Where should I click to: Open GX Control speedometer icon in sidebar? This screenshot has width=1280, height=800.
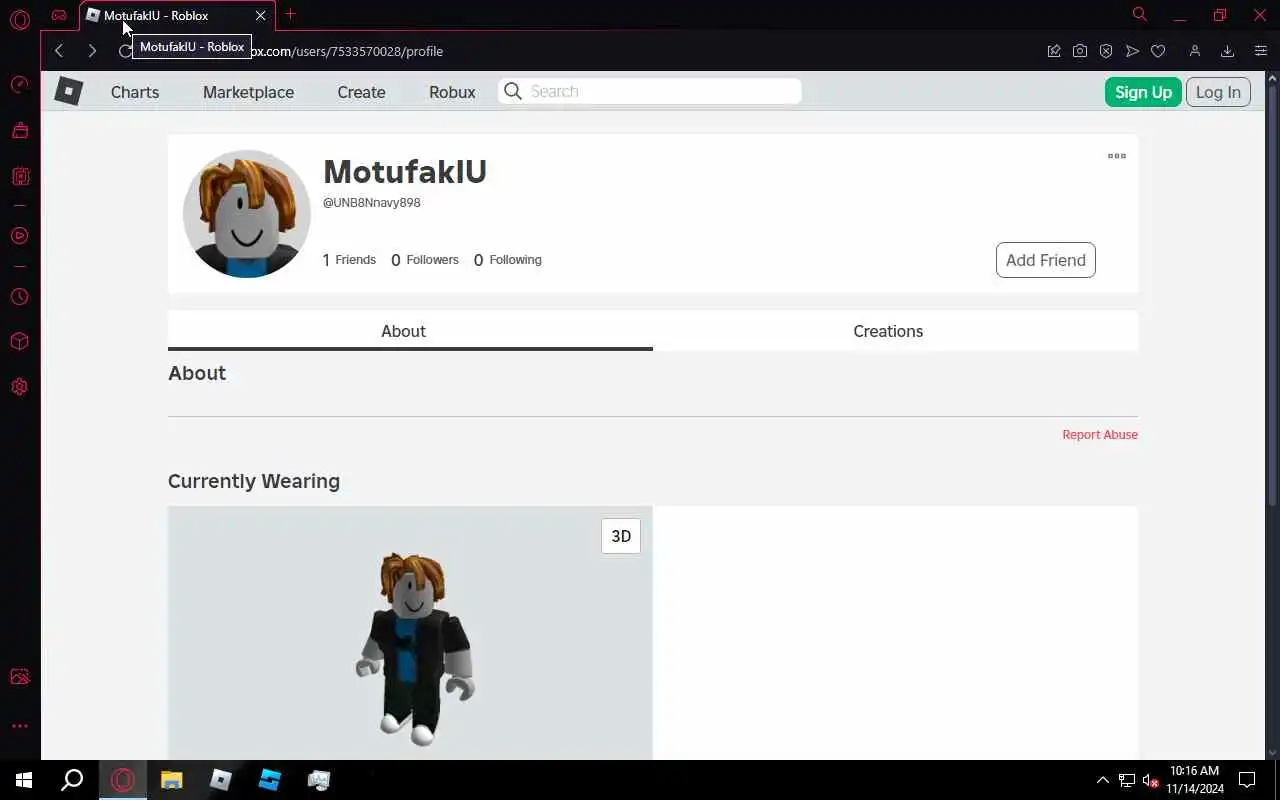tap(19, 84)
